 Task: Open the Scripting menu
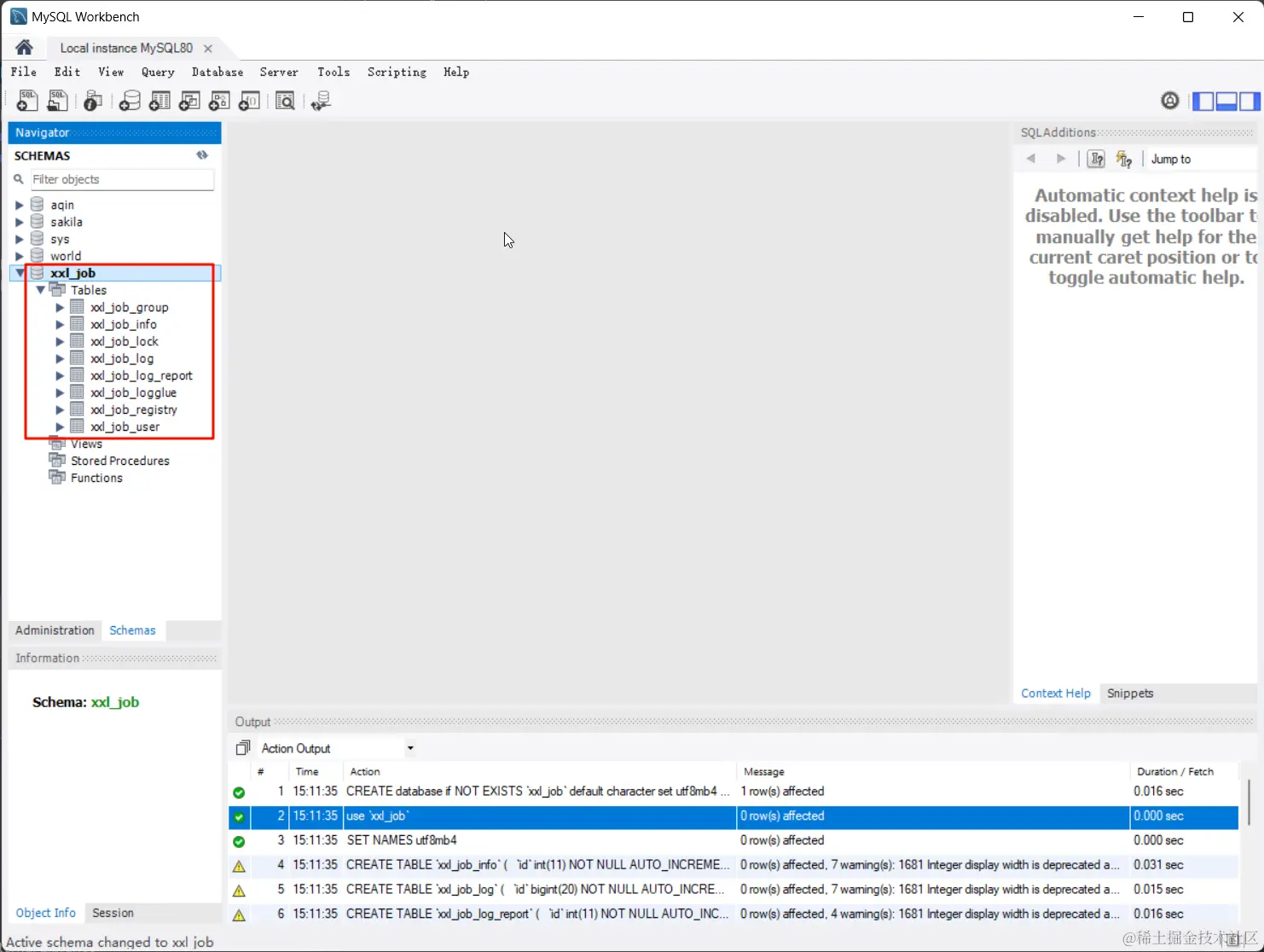click(x=397, y=72)
